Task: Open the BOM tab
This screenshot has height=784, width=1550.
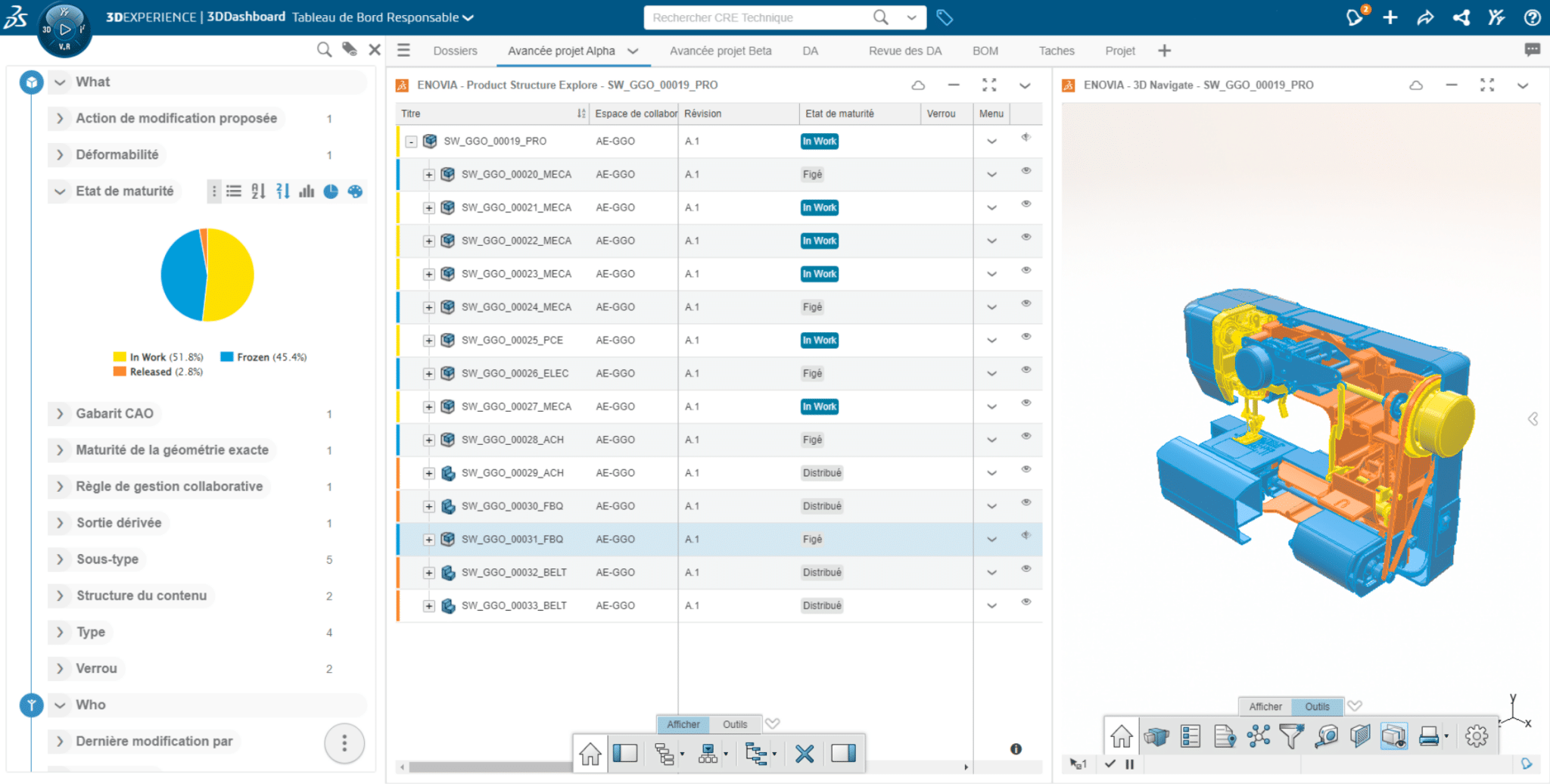Action: 985,51
